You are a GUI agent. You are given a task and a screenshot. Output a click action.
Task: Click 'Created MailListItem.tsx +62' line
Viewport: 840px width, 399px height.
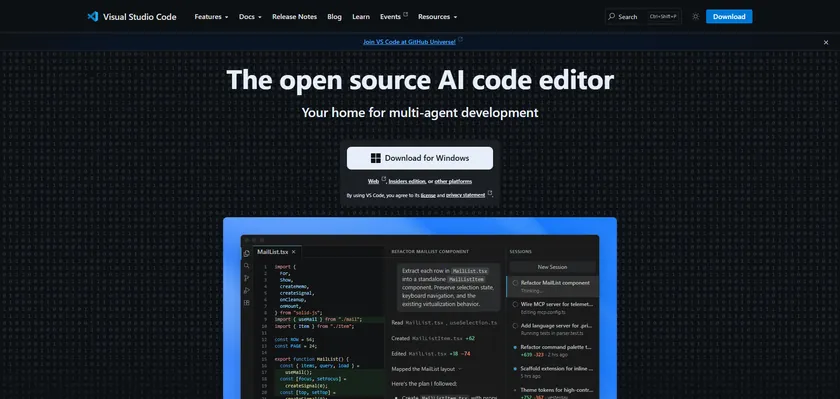[x=433, y=338]
